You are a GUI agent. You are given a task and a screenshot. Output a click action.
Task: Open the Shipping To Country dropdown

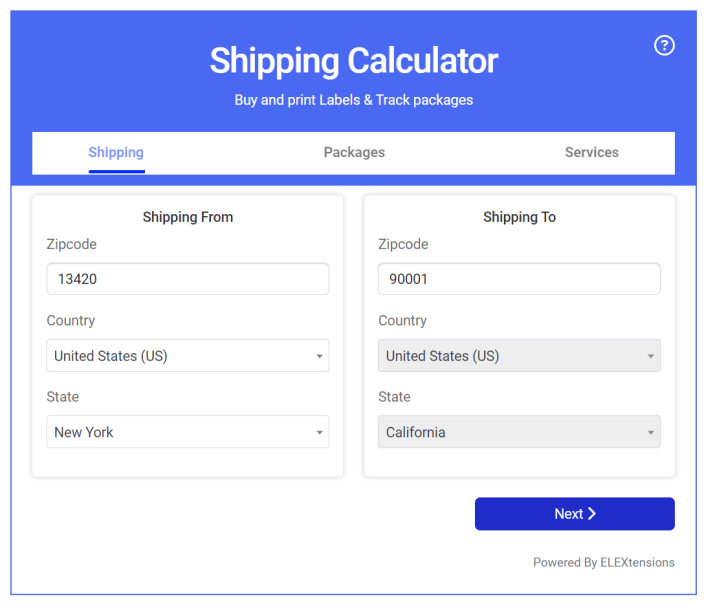(519, 356)
